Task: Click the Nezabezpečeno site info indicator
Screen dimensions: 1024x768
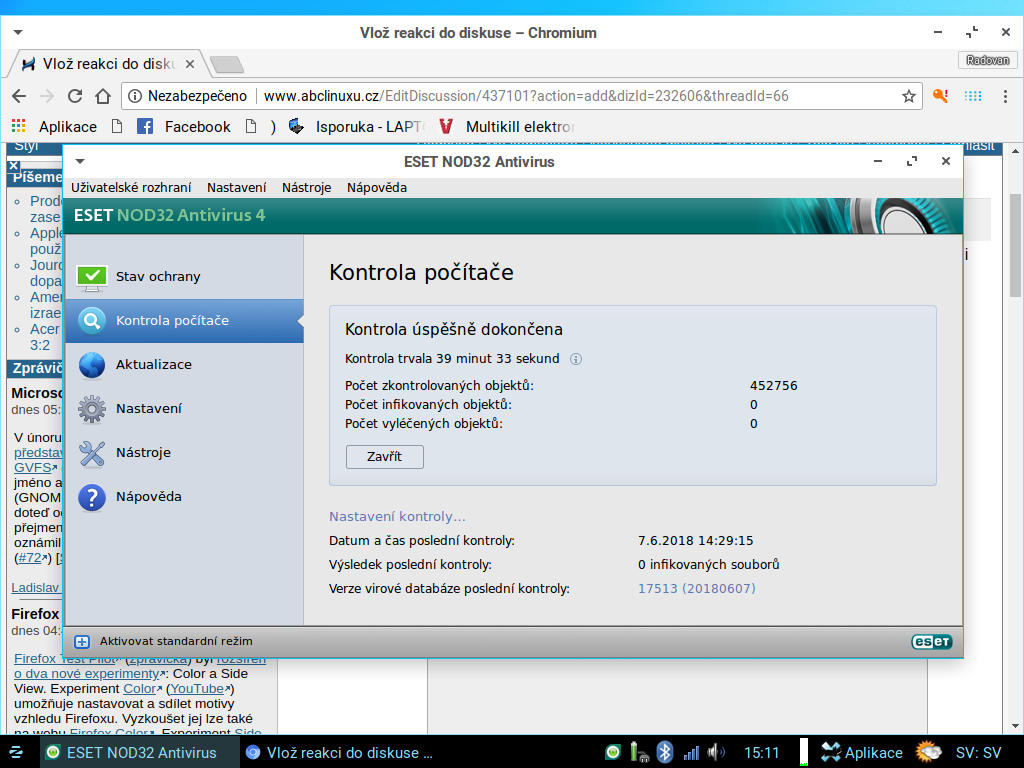Action: click(188, 96)
